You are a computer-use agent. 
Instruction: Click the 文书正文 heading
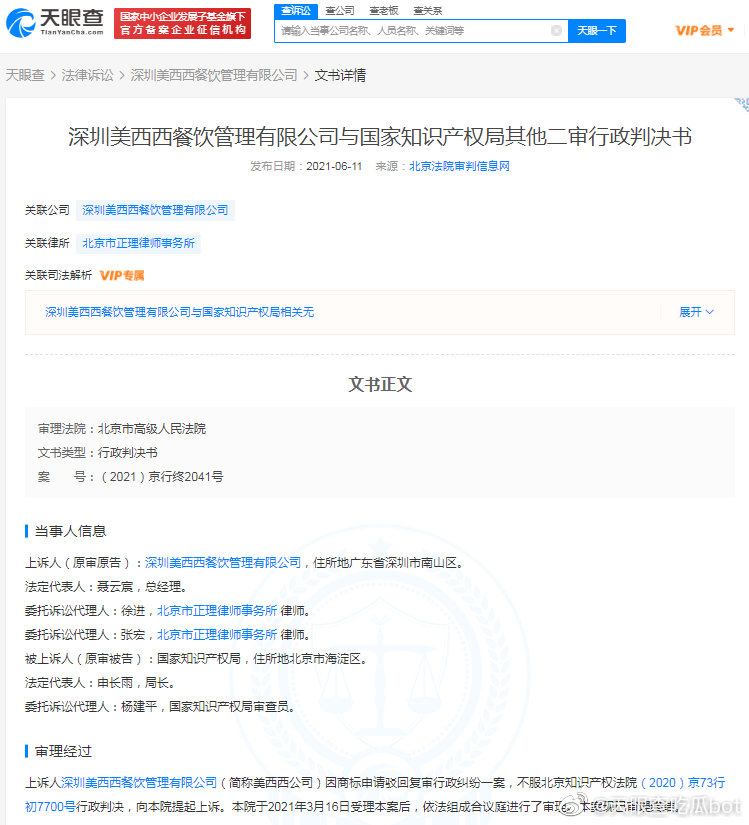click(x=380, y=384)
